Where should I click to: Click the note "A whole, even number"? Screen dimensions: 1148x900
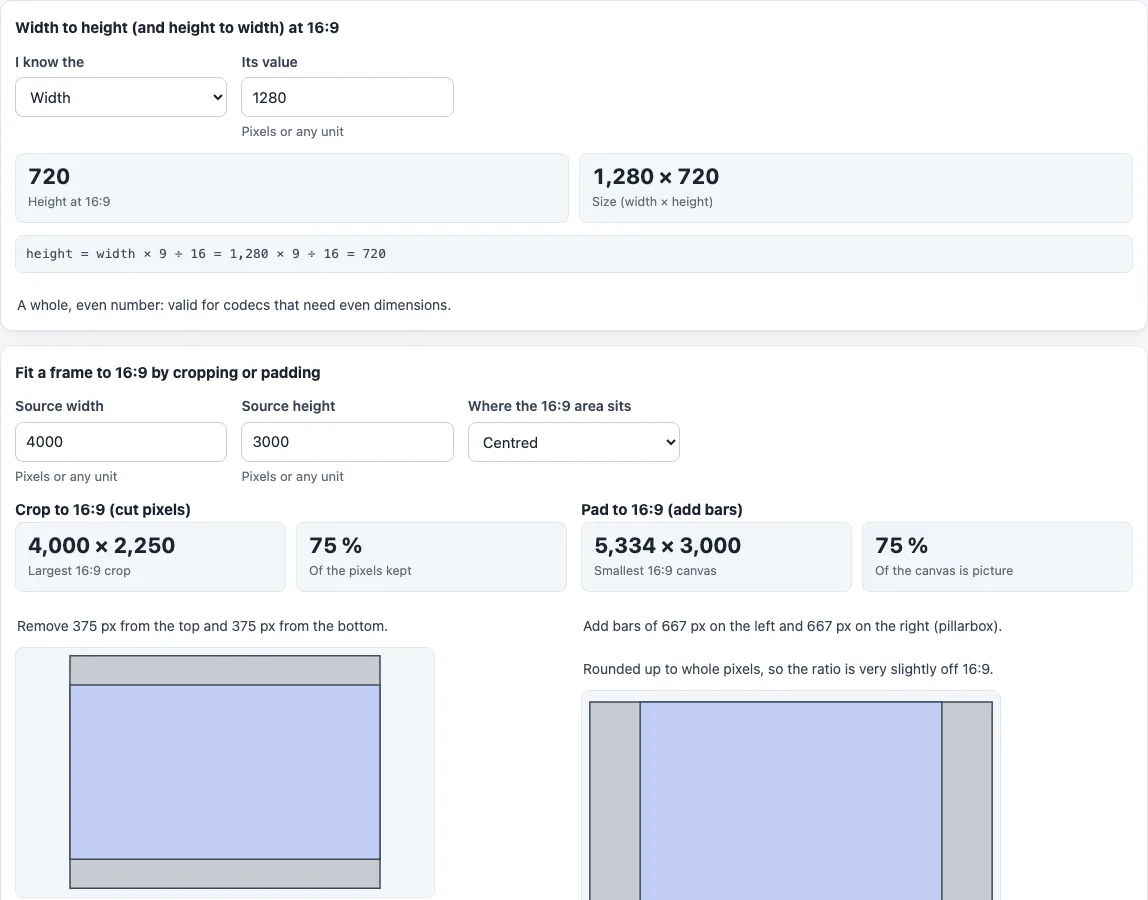point(234,305)
